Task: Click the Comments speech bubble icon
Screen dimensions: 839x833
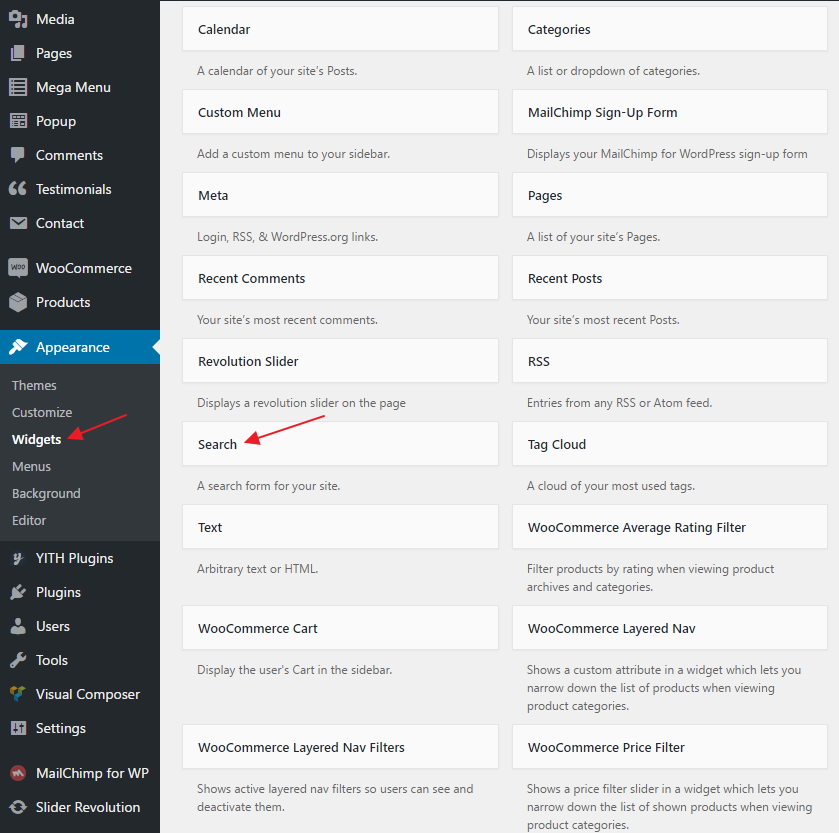Action: pos(18,155)
